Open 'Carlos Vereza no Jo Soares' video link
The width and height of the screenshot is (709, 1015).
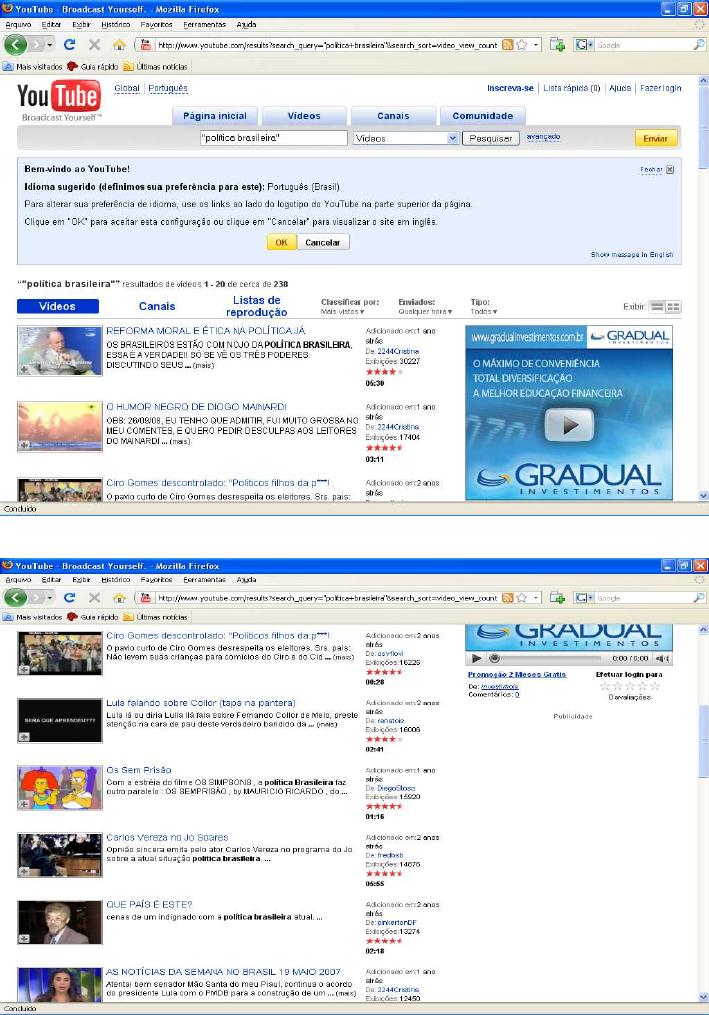[167, 837]
